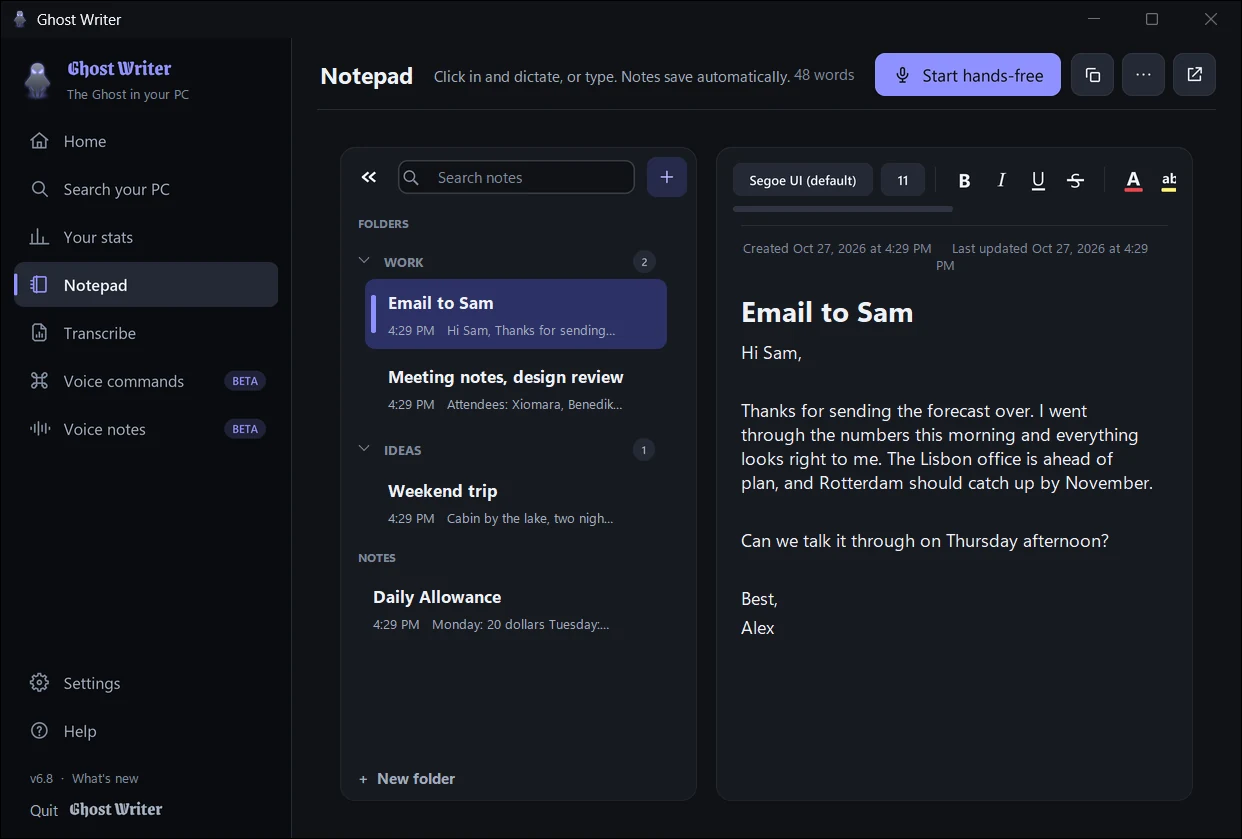The width and height of the screenshot is (1242, 839).
Task: Open Voice notes section
Action: pos(146,429)
